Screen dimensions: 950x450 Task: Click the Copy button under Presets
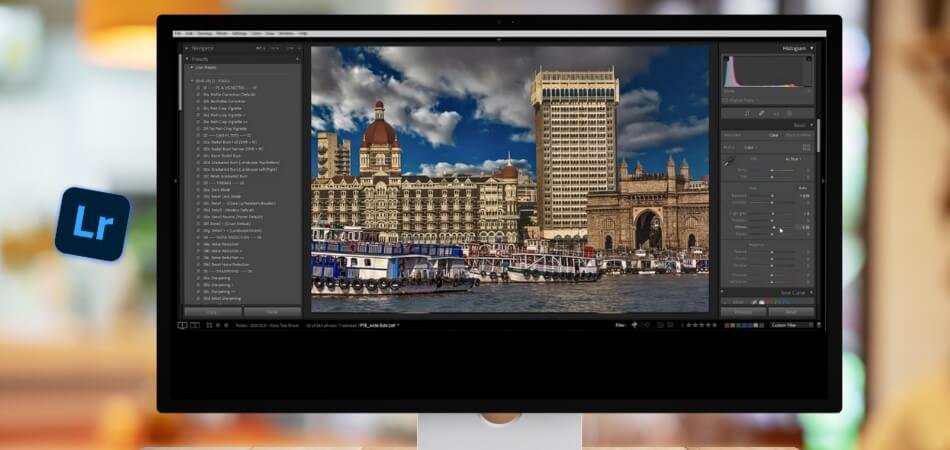(x=213, y=312)
